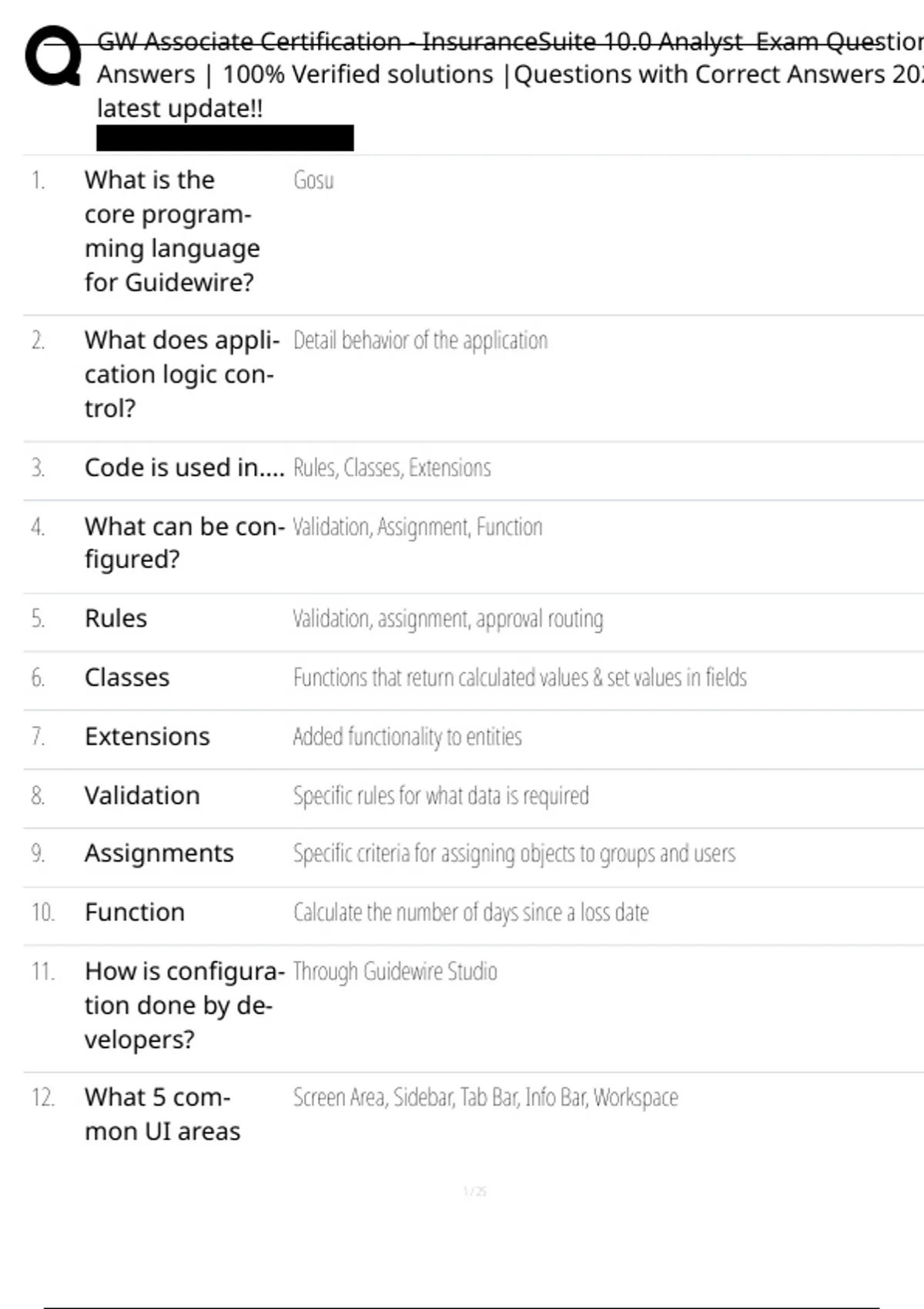This screenshot has width=924, height=1309.
Task: Click the 'Assignments' term in row 9
Action: tap(159, 854)
